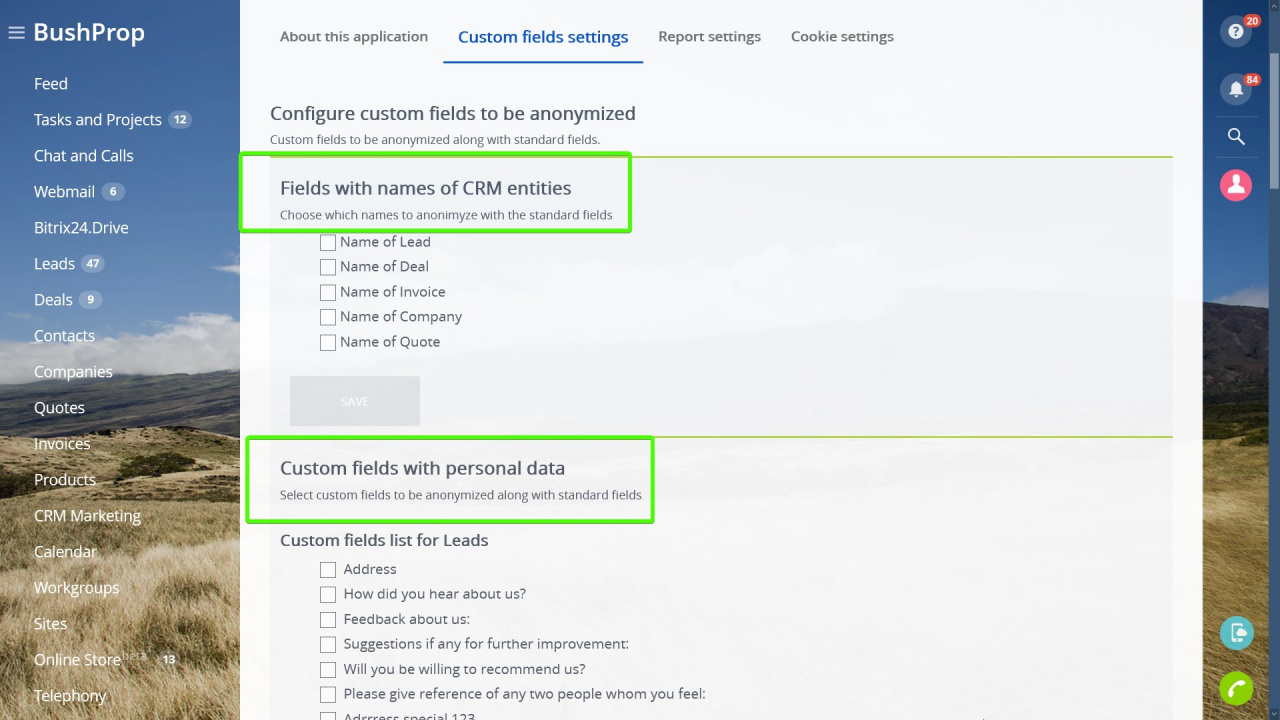Open Tasks and Projects in sidebar
The height and width of the screenshot is (720, 1280).
pyautogui.click(x=98, y=119)
